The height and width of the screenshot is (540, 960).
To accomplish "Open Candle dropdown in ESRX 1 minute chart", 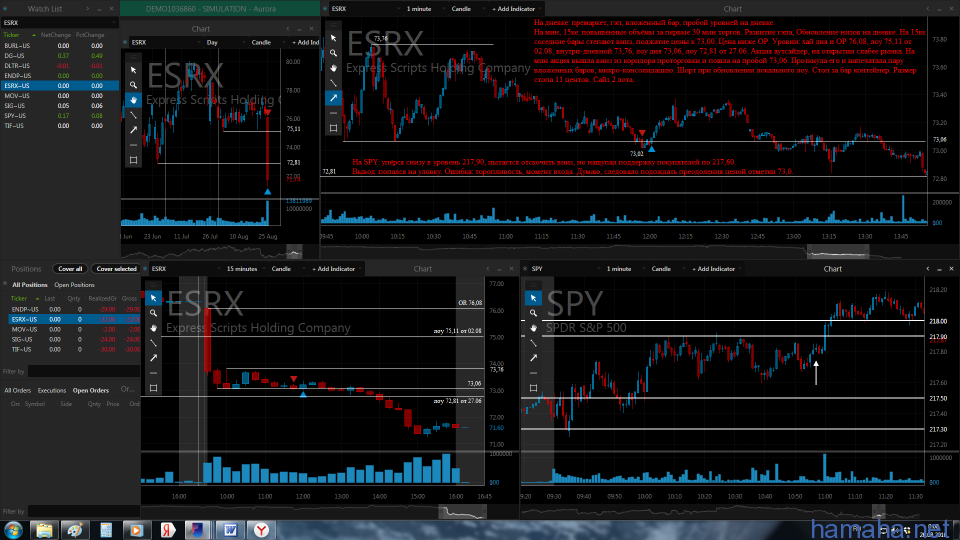I will pos(467,9).
